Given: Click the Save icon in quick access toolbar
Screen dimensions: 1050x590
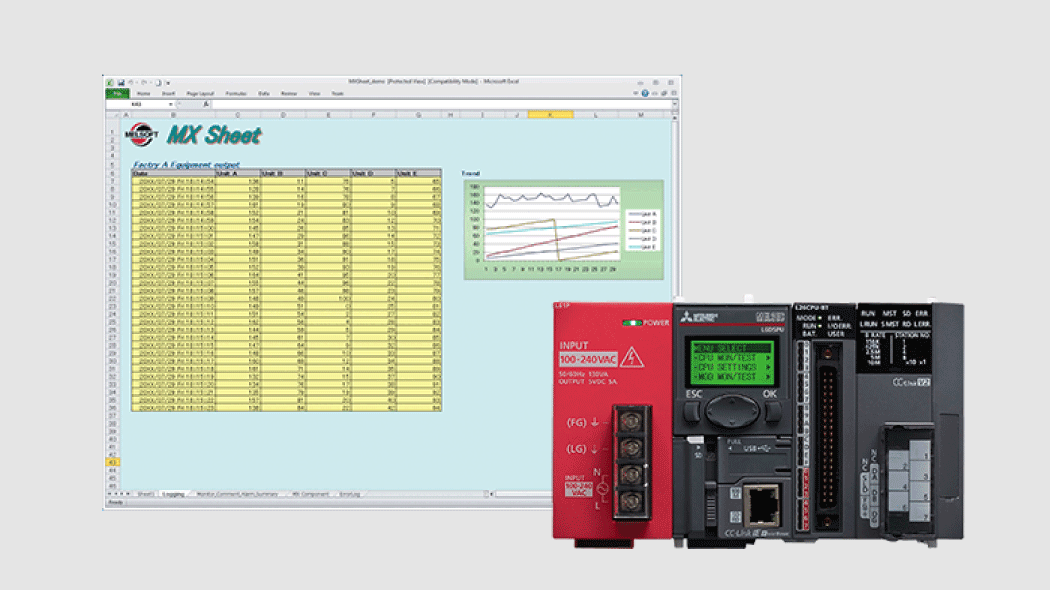Looking at the screenshot, I should tap(121, 82).
